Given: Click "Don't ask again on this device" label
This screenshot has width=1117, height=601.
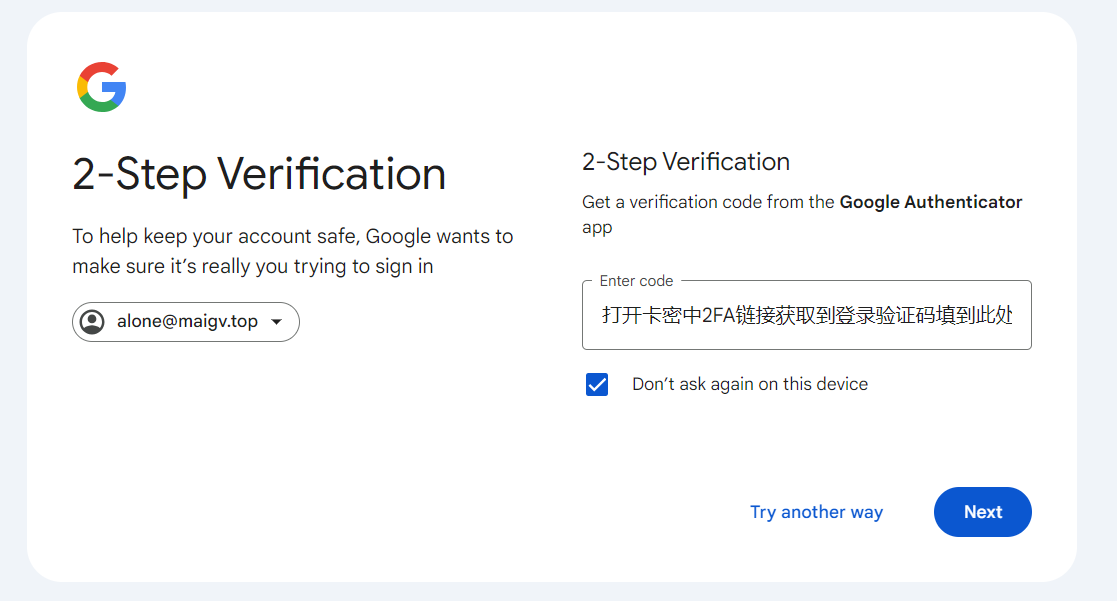Looking at the screenshot, I should [750, 385].
